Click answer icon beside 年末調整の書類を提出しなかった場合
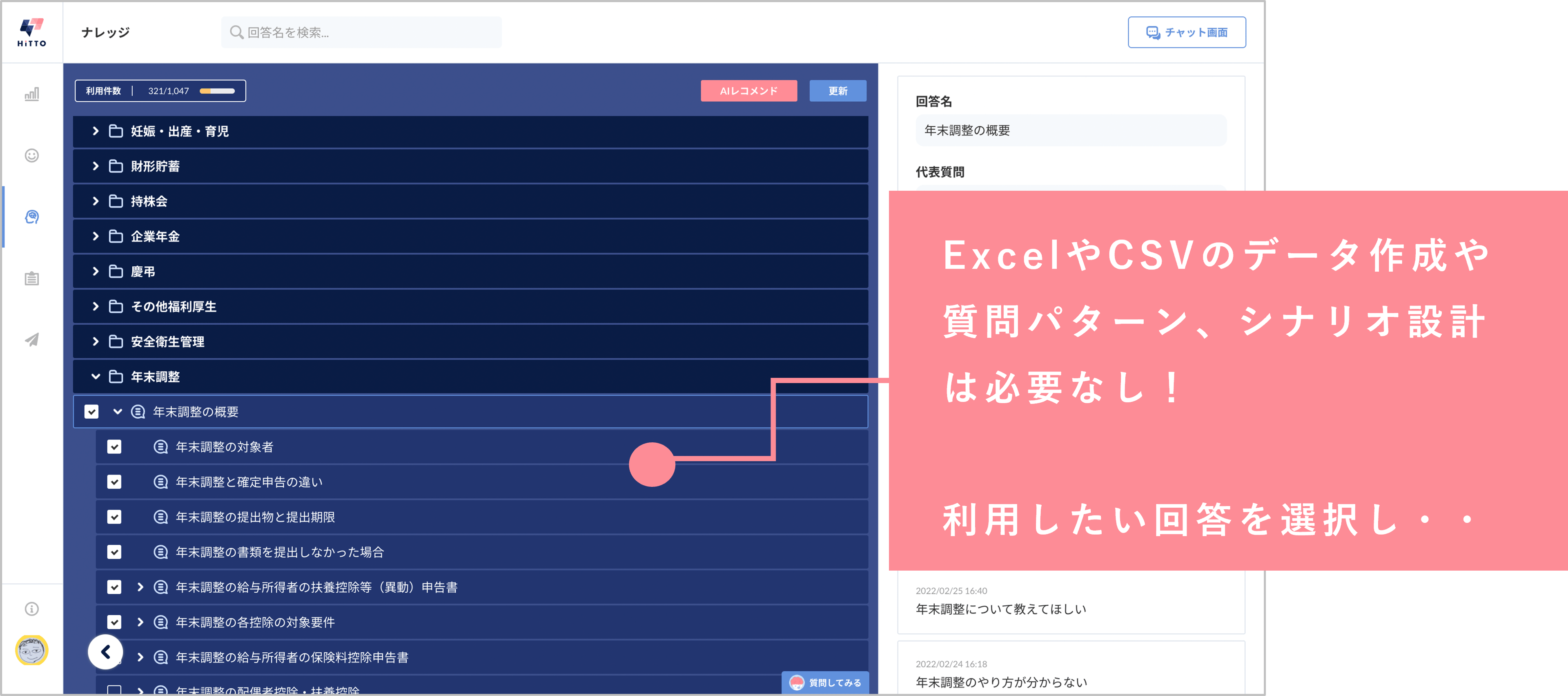 pos(161,552)
